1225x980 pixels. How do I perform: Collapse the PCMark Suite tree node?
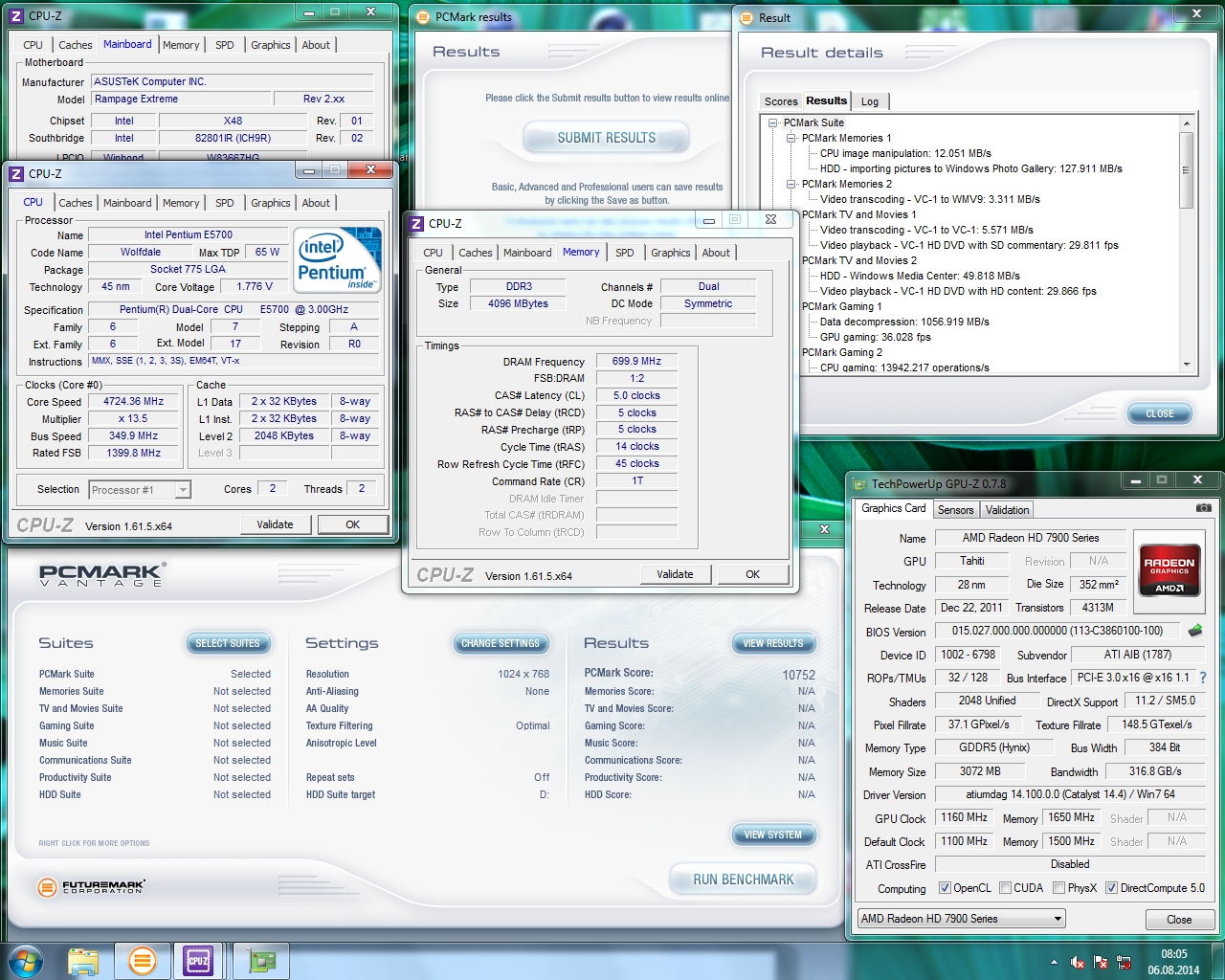pos(773,122)
